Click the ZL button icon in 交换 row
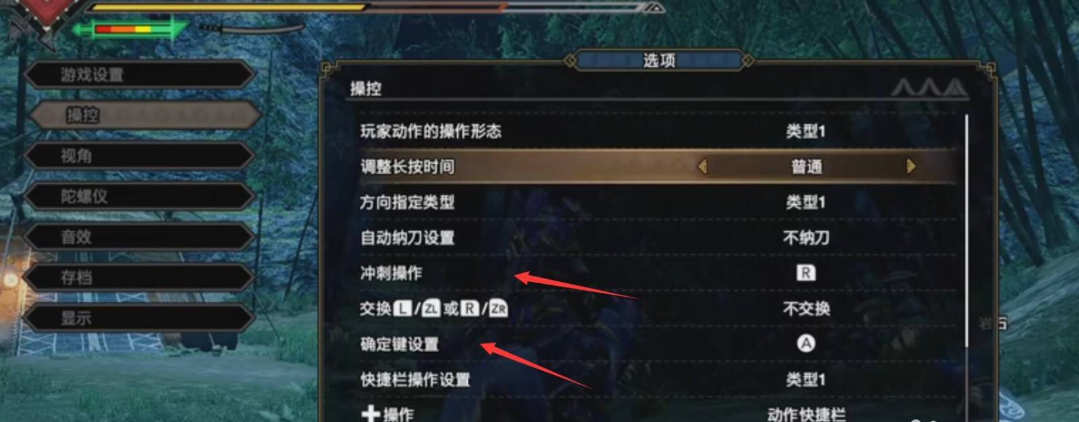 (431, 308)
